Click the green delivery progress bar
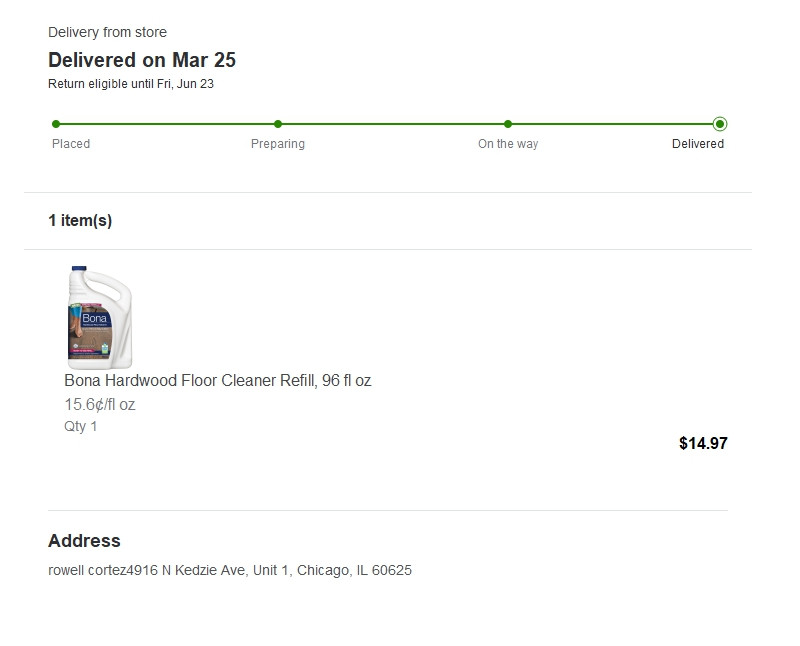 coord(390,124)
